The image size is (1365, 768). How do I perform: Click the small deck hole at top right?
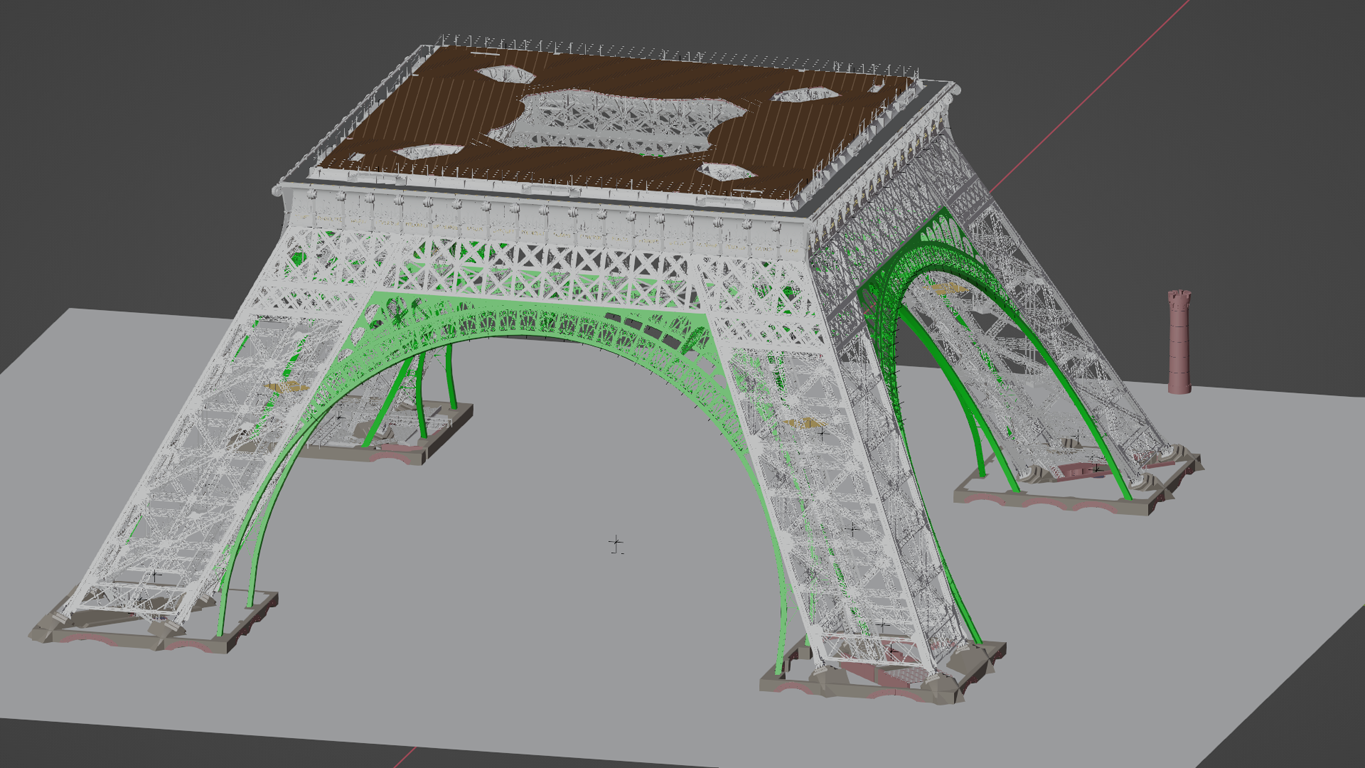pyautogui.click(x=805, y=95)
